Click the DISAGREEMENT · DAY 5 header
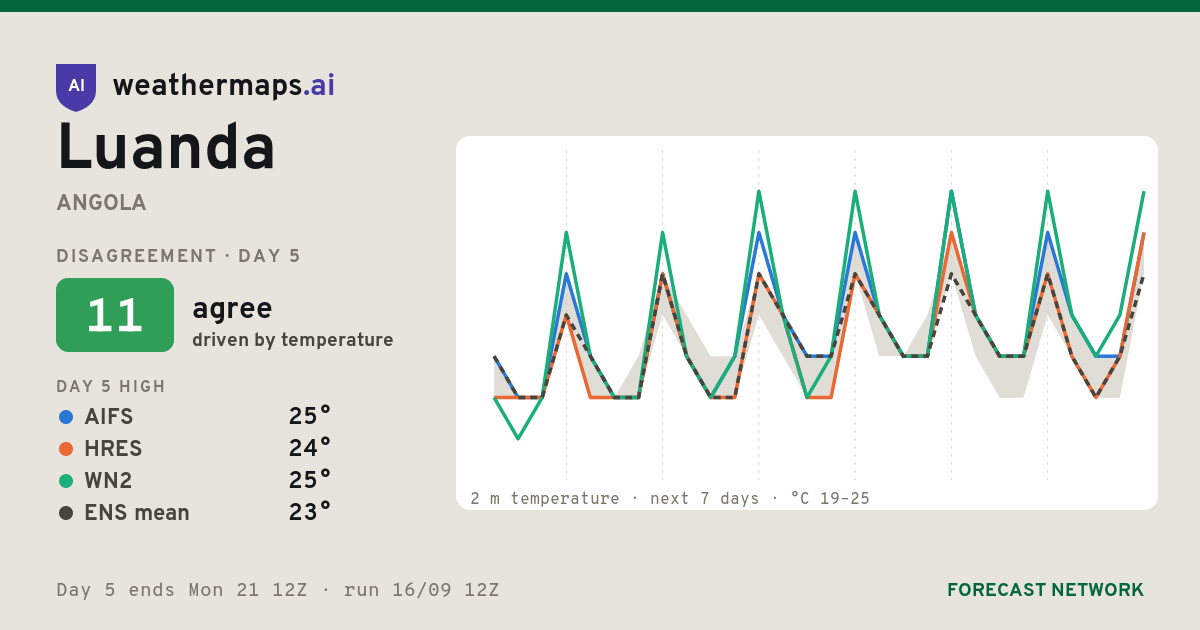The height and width of the screenshot is (630, 1200). [x=179, y=256]
